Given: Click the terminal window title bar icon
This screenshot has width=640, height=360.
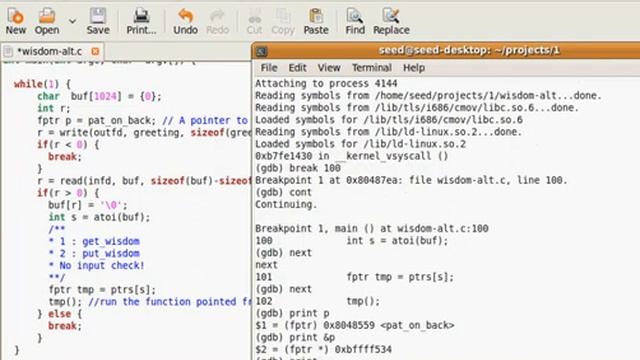Looking at the screenshot, I should (x=261, y=51).
